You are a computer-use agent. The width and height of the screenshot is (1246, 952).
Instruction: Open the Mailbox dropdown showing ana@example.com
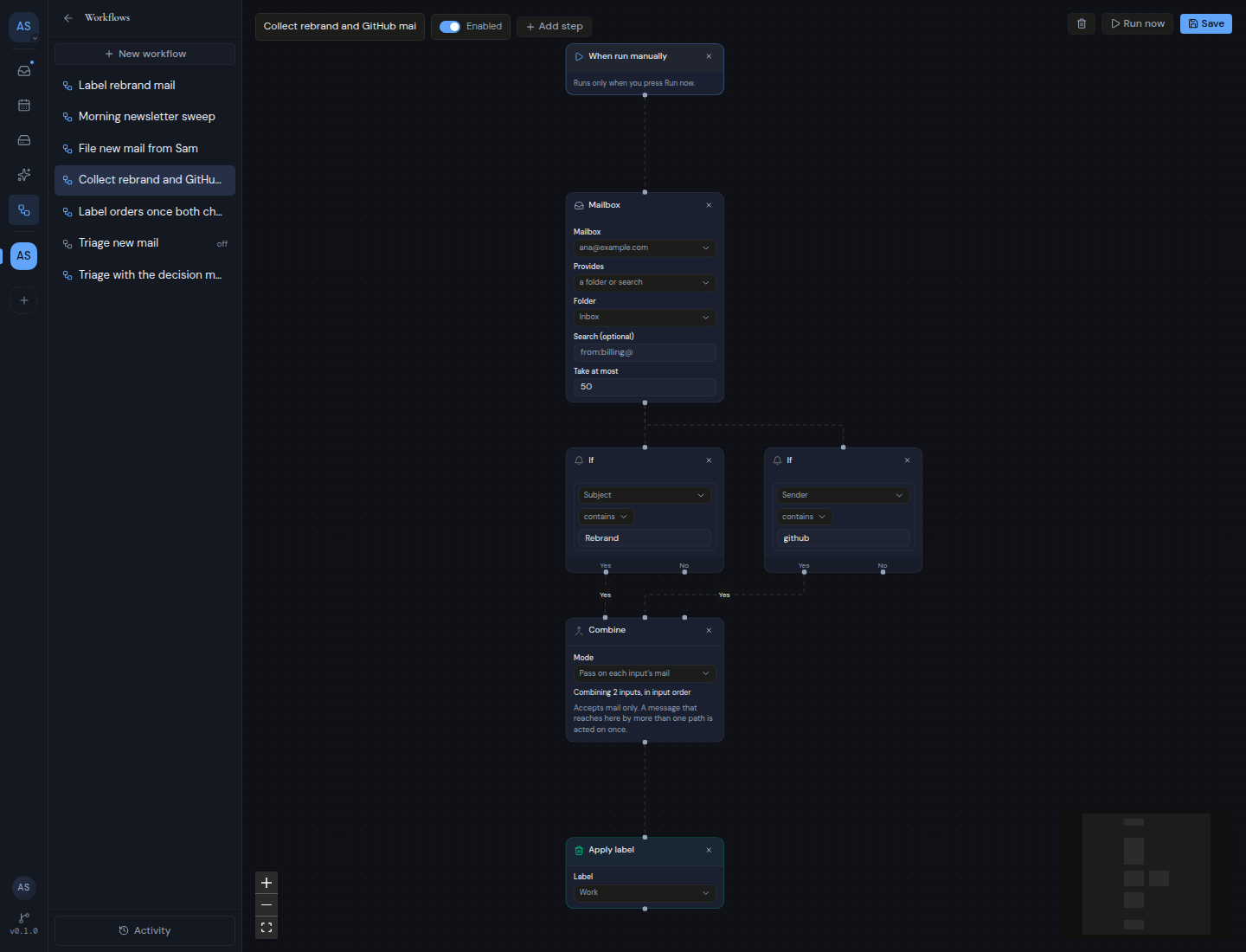click(645, 248)
